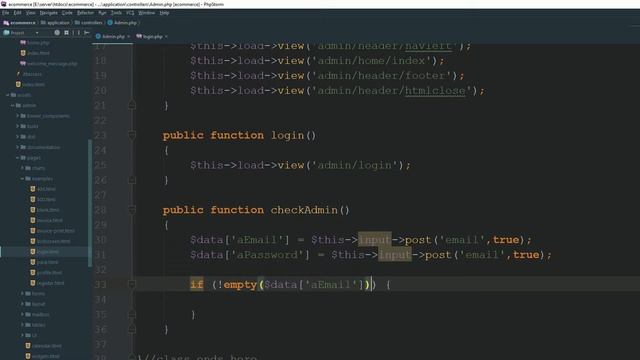The width and height of the screenshot is (640, 360).
Task: Open the View menu
Action: click(31, 13)
